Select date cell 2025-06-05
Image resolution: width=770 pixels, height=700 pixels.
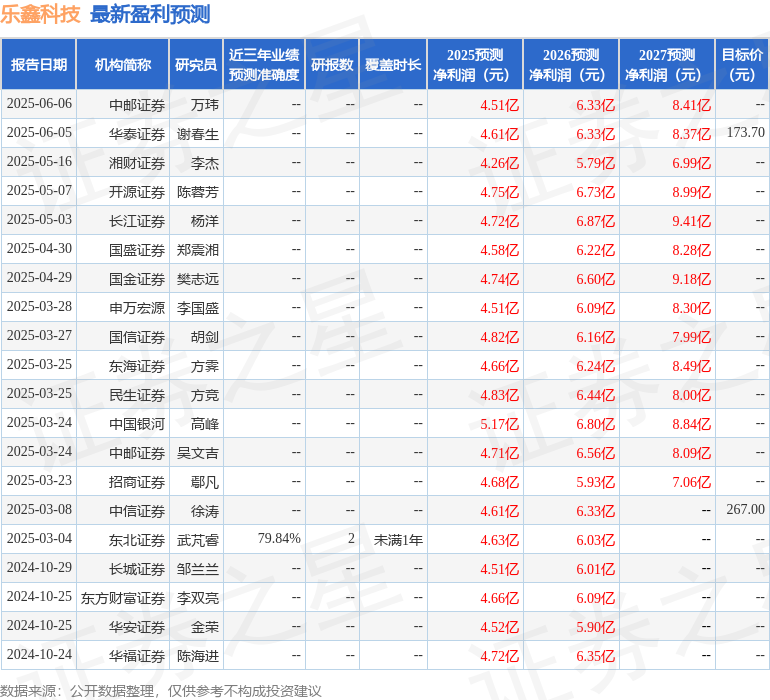click(39, 133)
